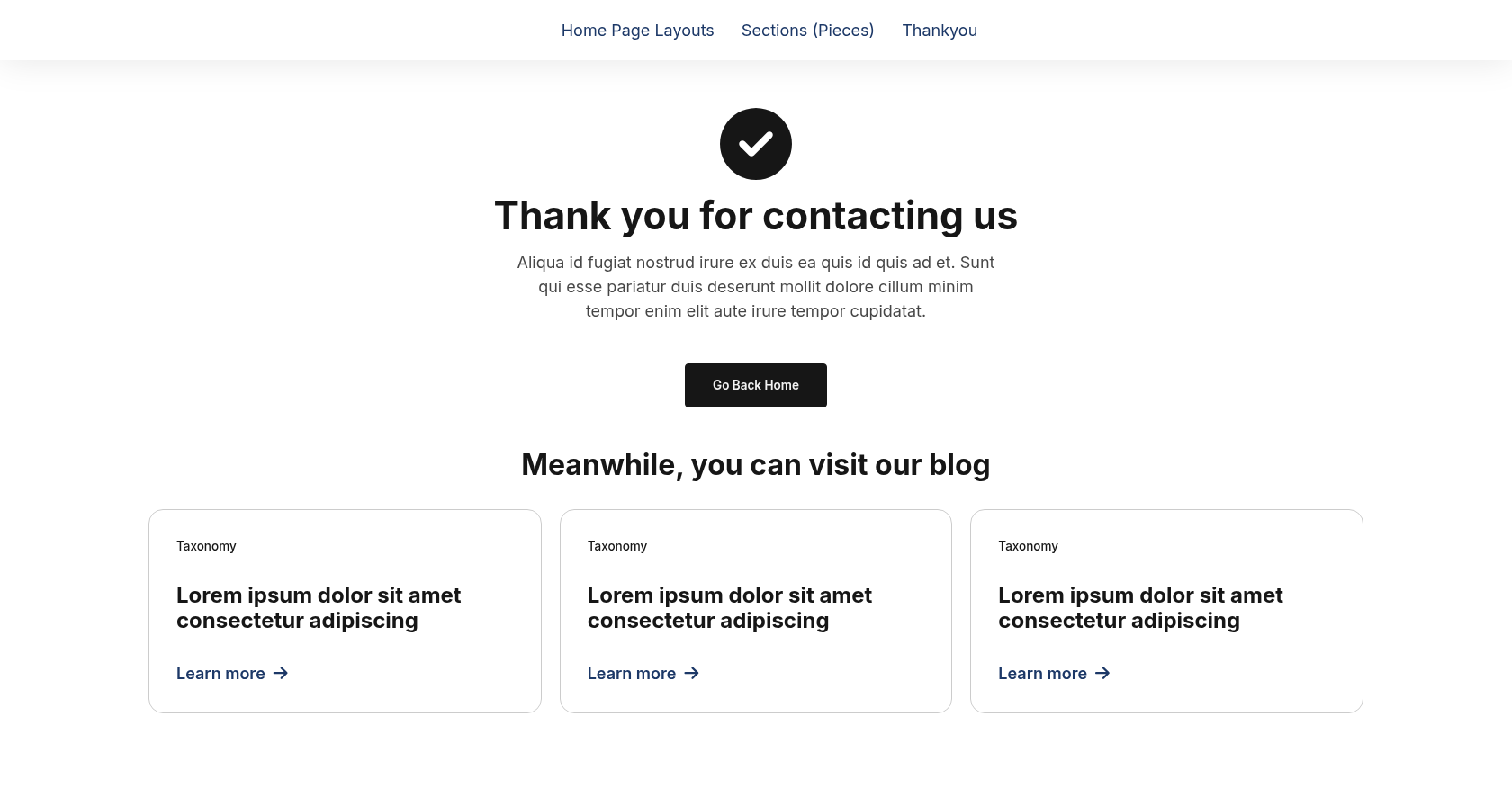This screenshot has height=788, width=1512.
Task: Open the Learn more link in the middle card
Action: (x=631, y=674)
